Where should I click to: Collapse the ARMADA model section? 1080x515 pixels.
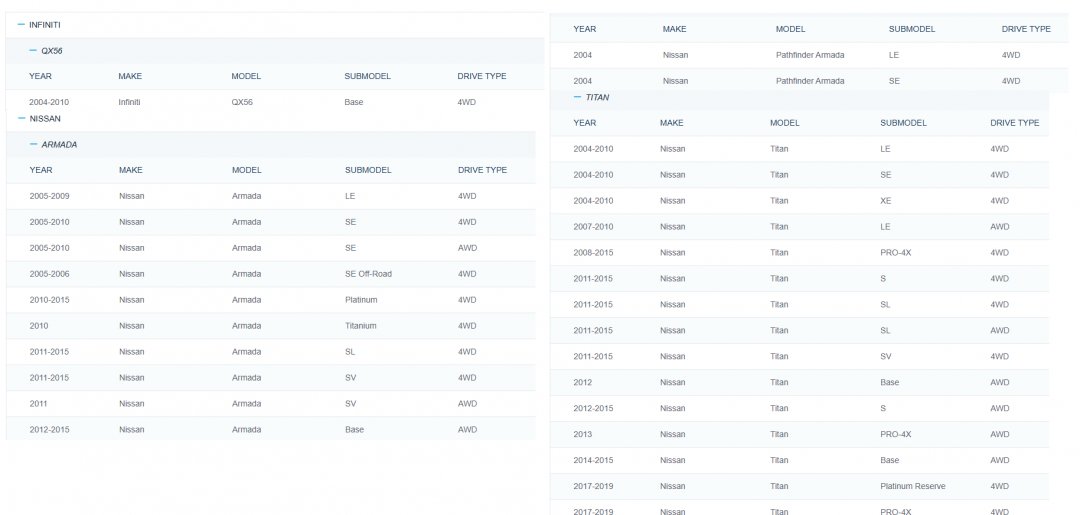(33, 144)
